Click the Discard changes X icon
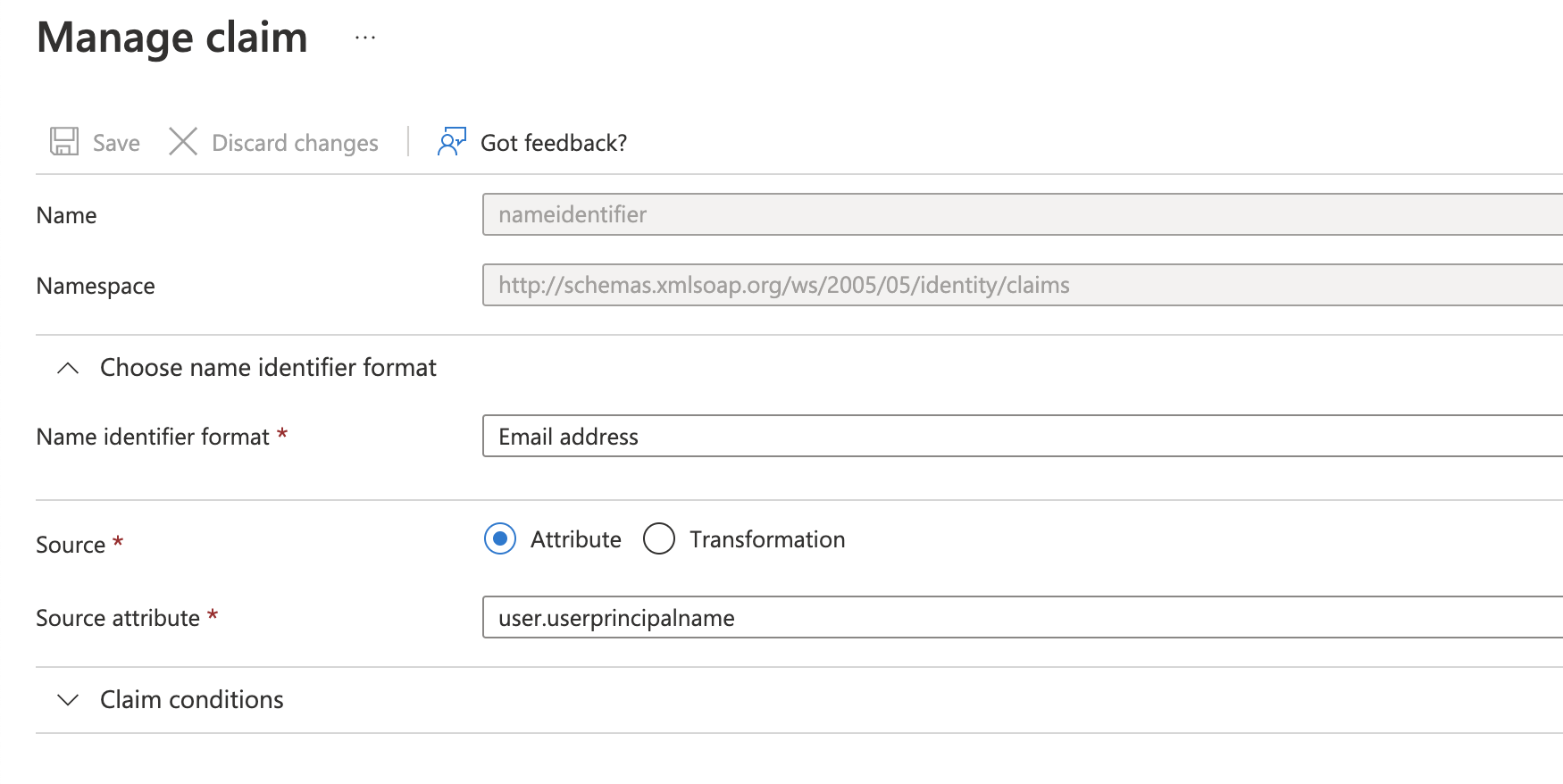 (x=183, y=142)
